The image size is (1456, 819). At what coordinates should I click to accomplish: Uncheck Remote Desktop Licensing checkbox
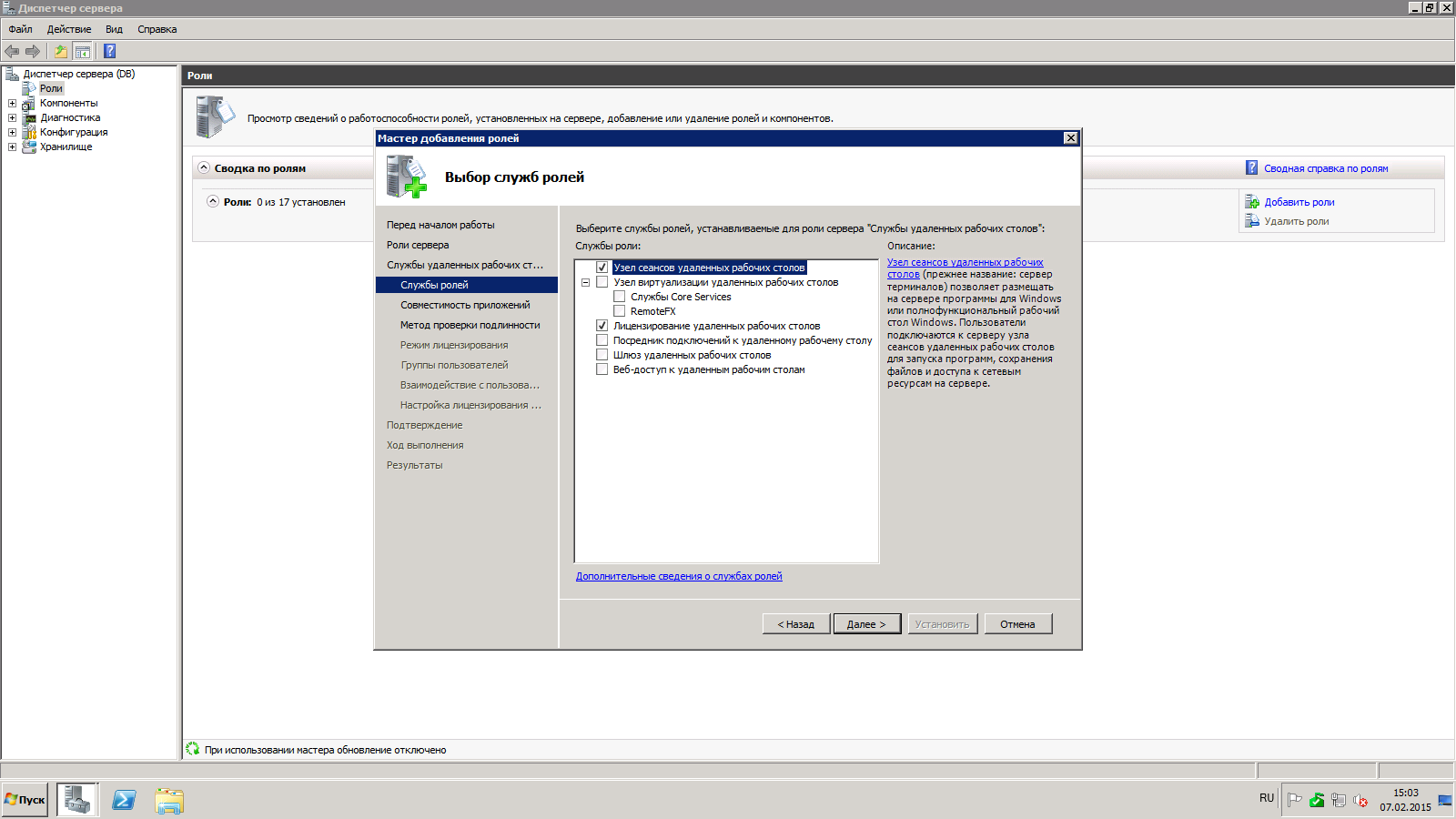click(x=602, y=326)
